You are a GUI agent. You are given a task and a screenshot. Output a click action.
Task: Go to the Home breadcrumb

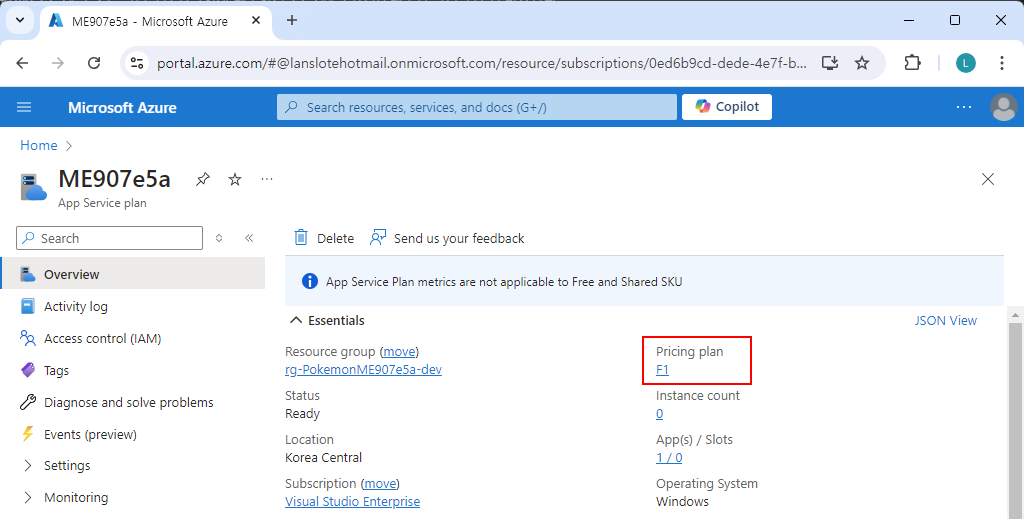(39, 145)
